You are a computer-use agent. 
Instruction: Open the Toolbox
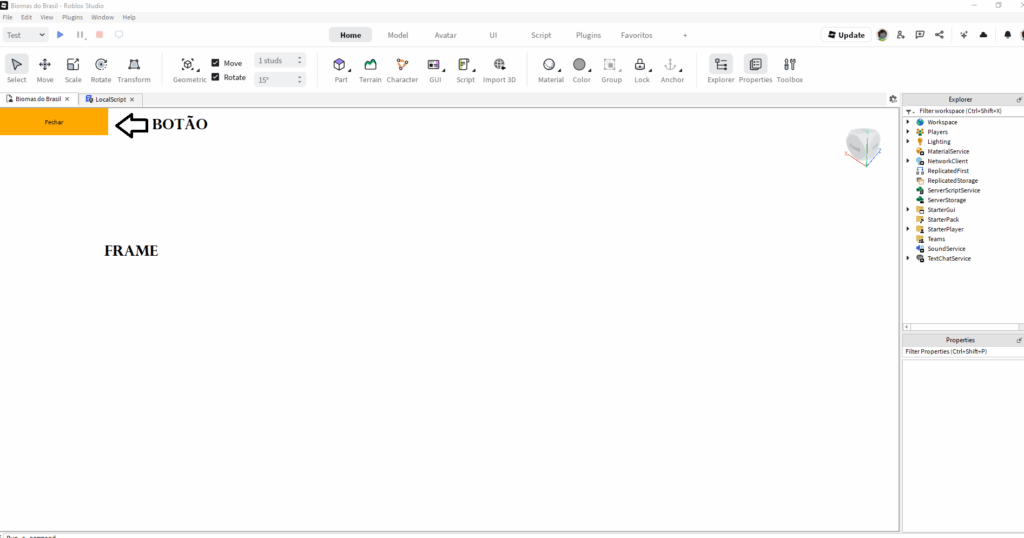tap(790, 69)
